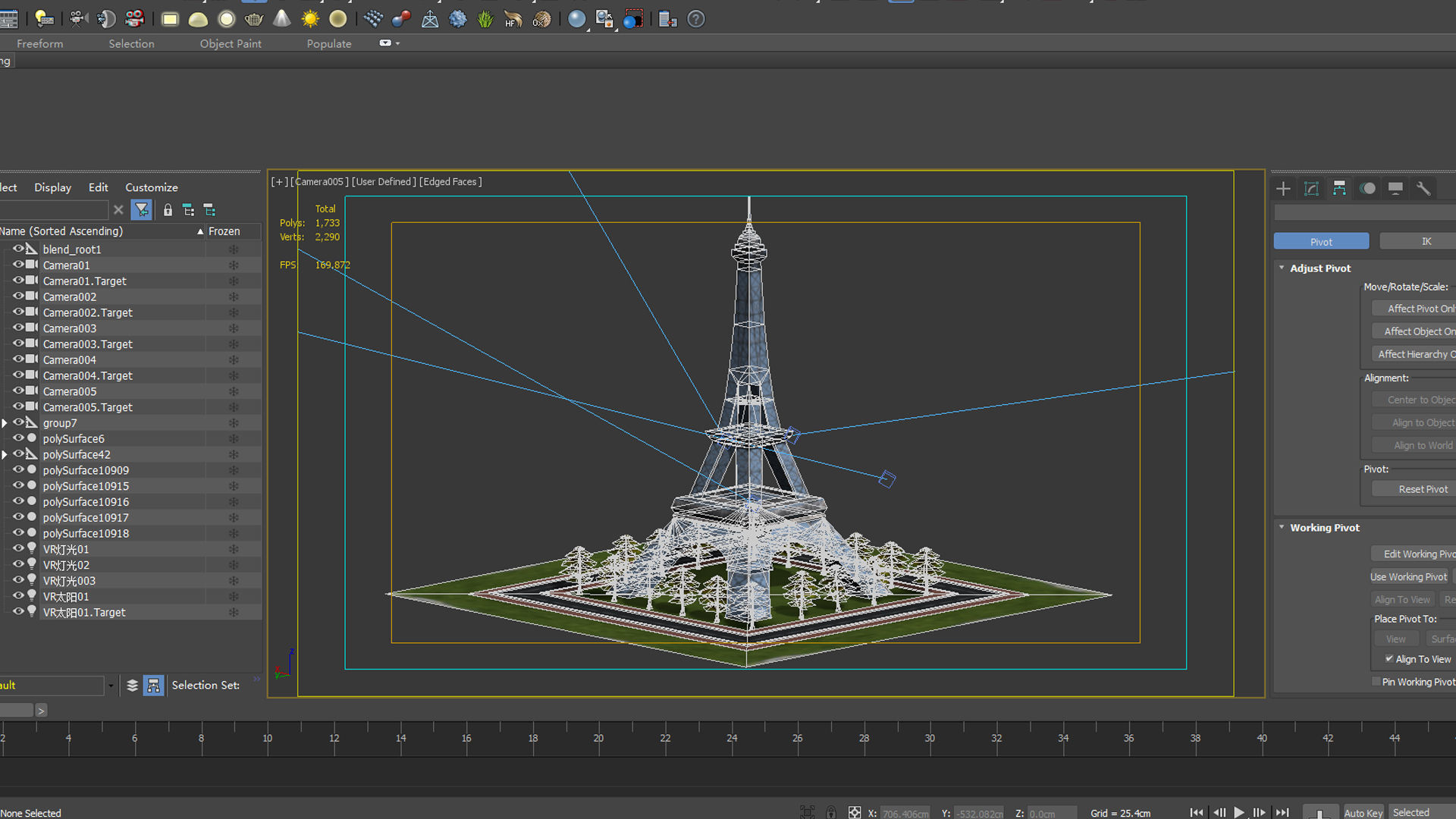Screen dimensions: 1456x819
Task: Click the V-Ray light lister bulb icon
Action: [45, 19]
